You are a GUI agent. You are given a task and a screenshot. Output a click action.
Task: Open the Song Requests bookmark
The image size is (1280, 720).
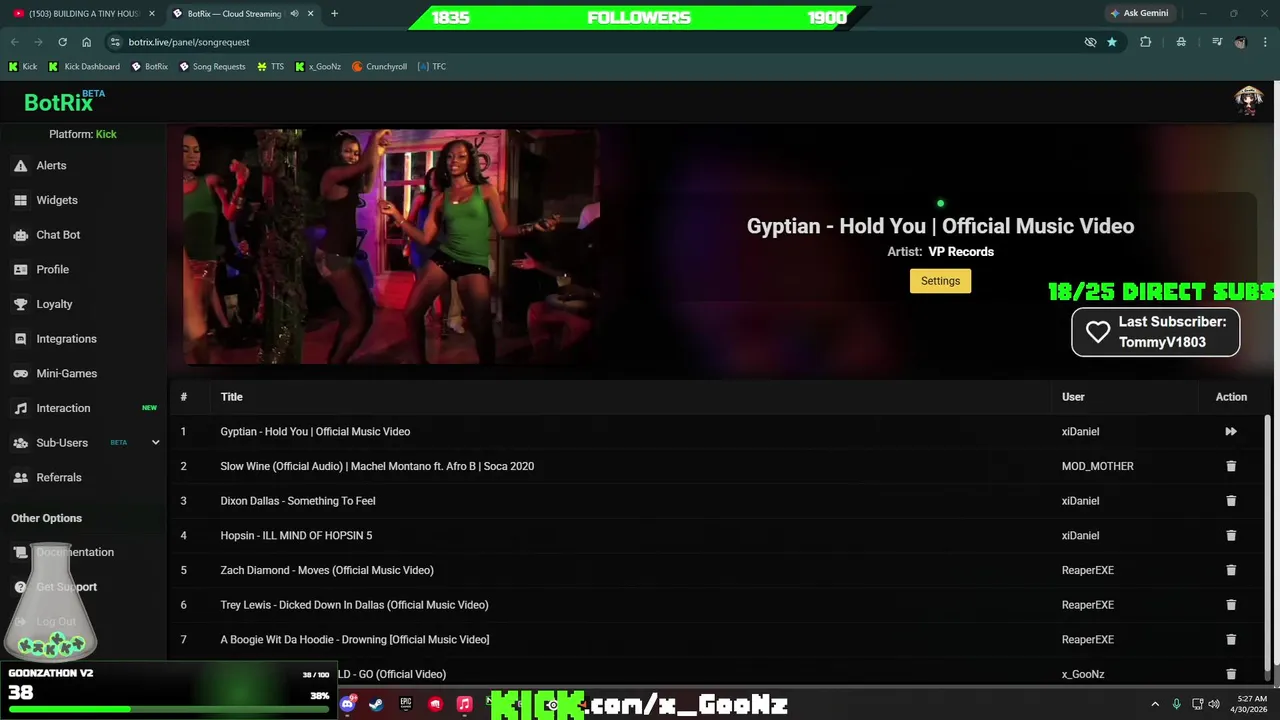[x=212, y=67]
